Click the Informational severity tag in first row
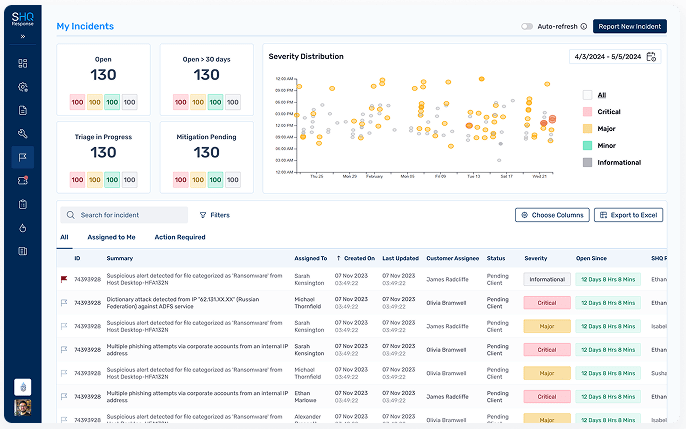Screen dimensions: 686x429 click(547, 279)
